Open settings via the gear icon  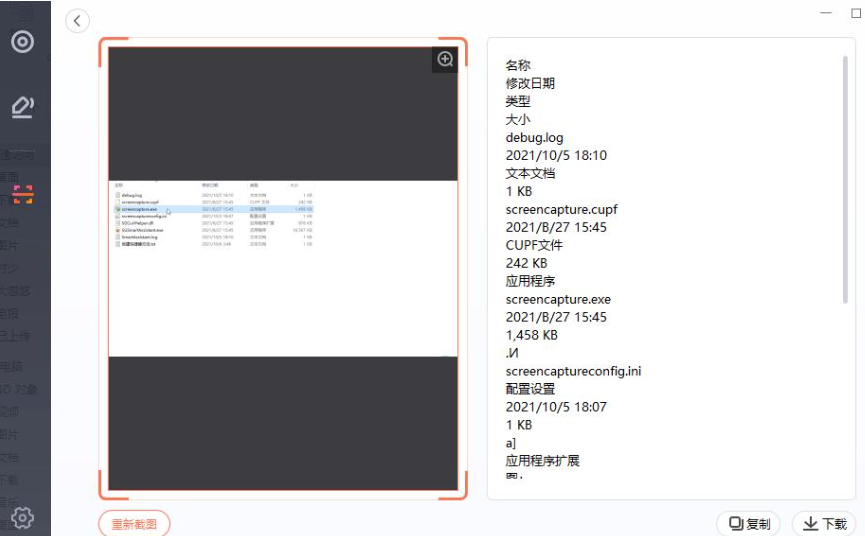[x=22, y=517]
